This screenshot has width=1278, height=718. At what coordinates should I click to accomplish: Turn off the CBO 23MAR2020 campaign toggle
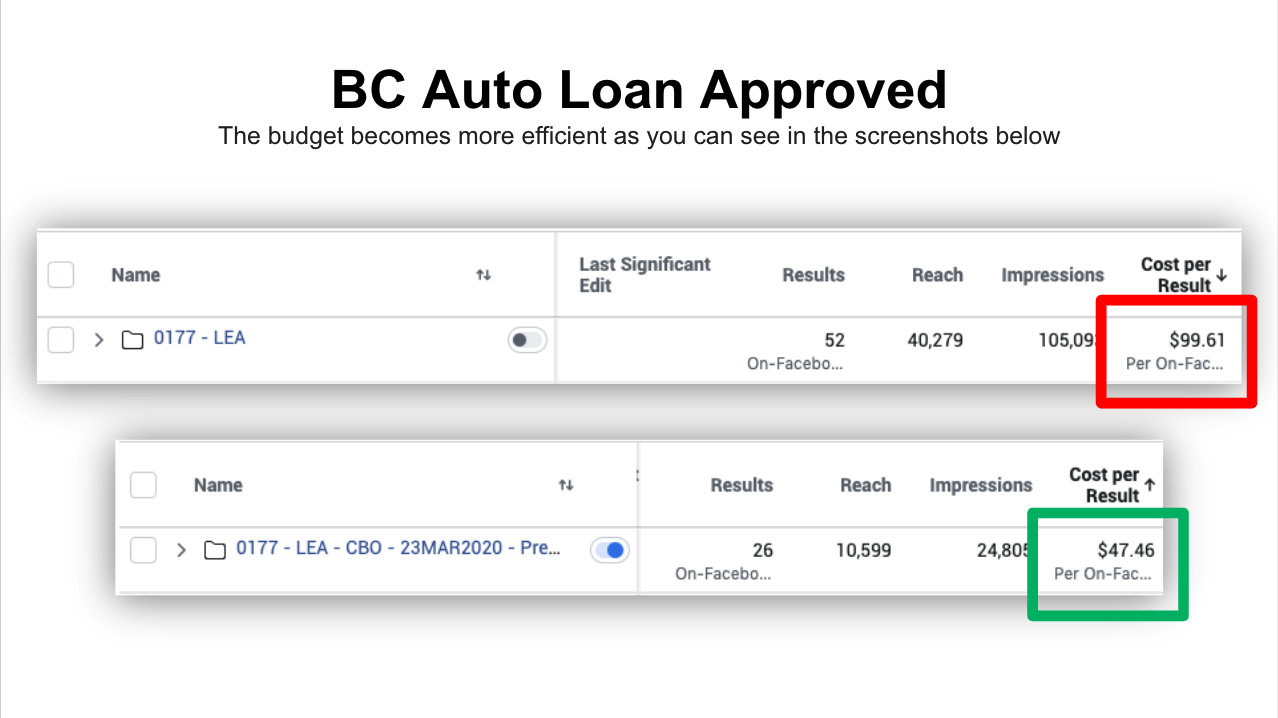[x=609, y=550]
